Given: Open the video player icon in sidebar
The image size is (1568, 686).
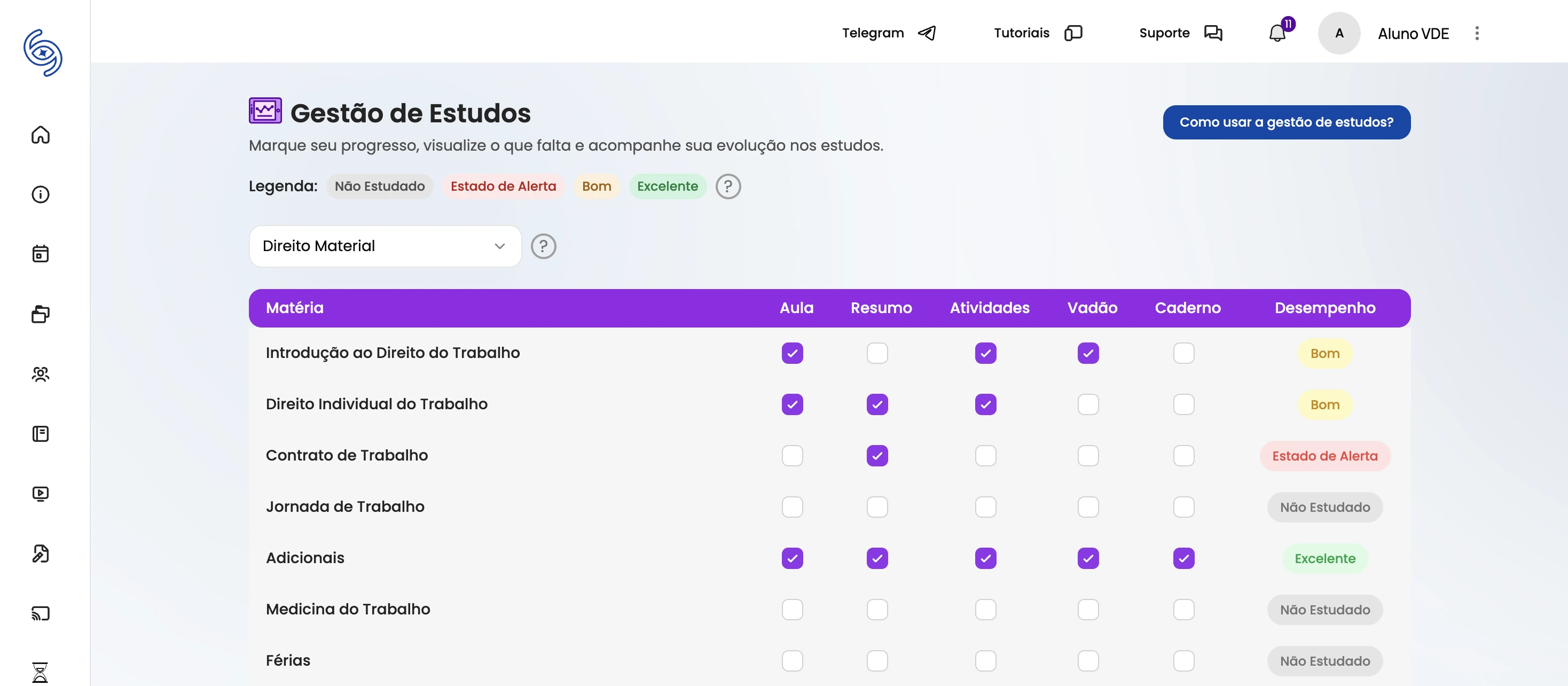Looking at the screenshot, I should point(40,494).
